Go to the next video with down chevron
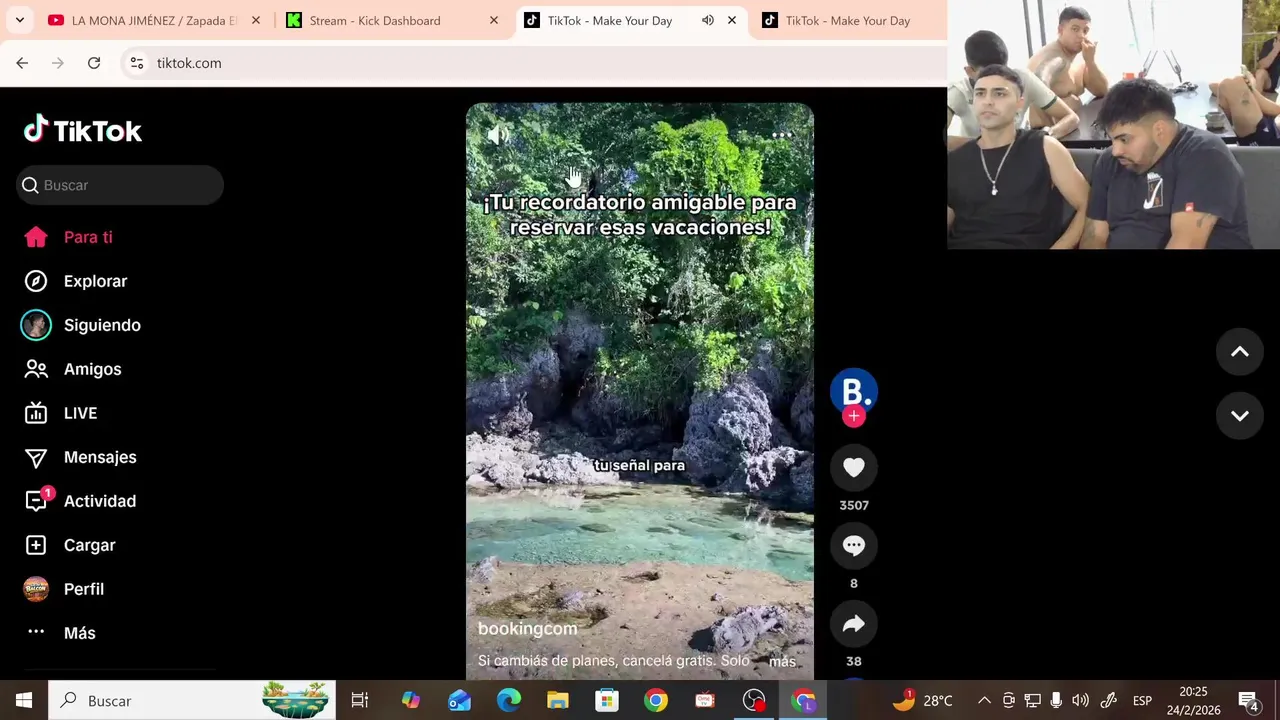 [x=1239, y=415]
